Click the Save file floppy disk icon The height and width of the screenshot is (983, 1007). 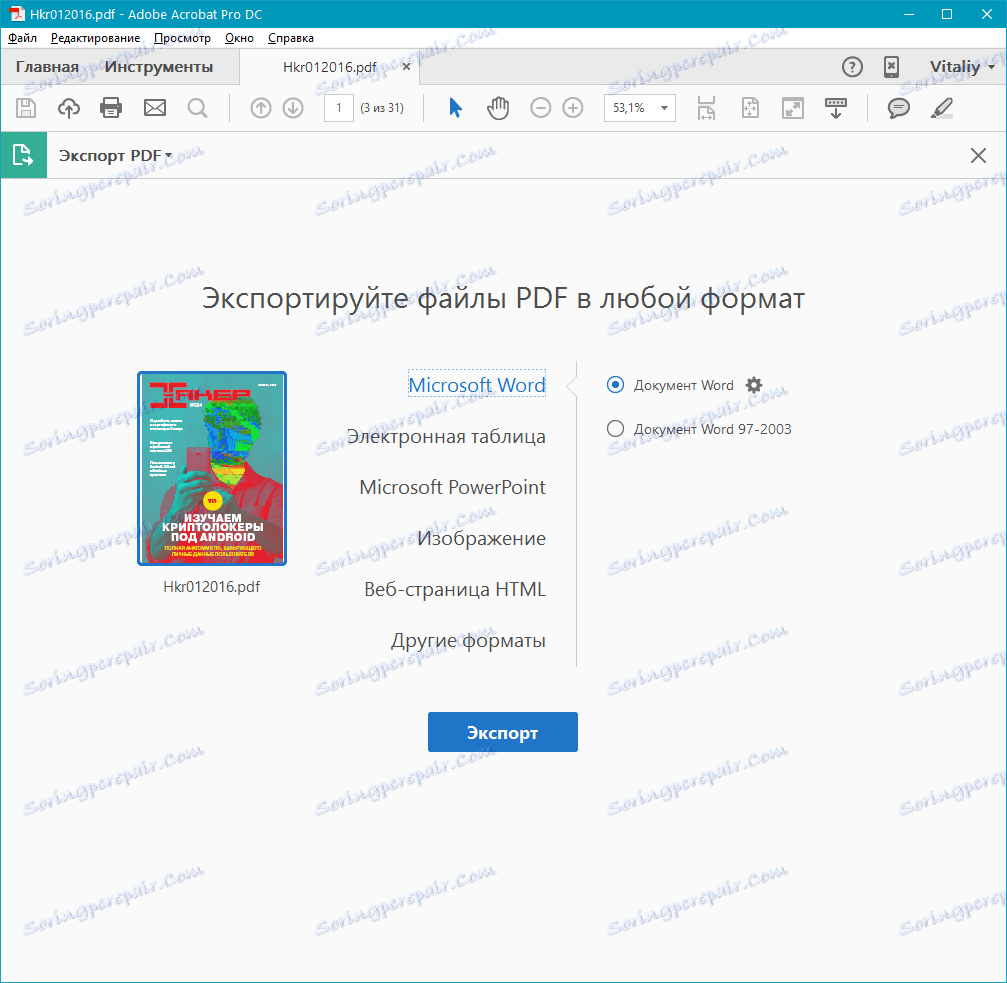coord(26,108)
